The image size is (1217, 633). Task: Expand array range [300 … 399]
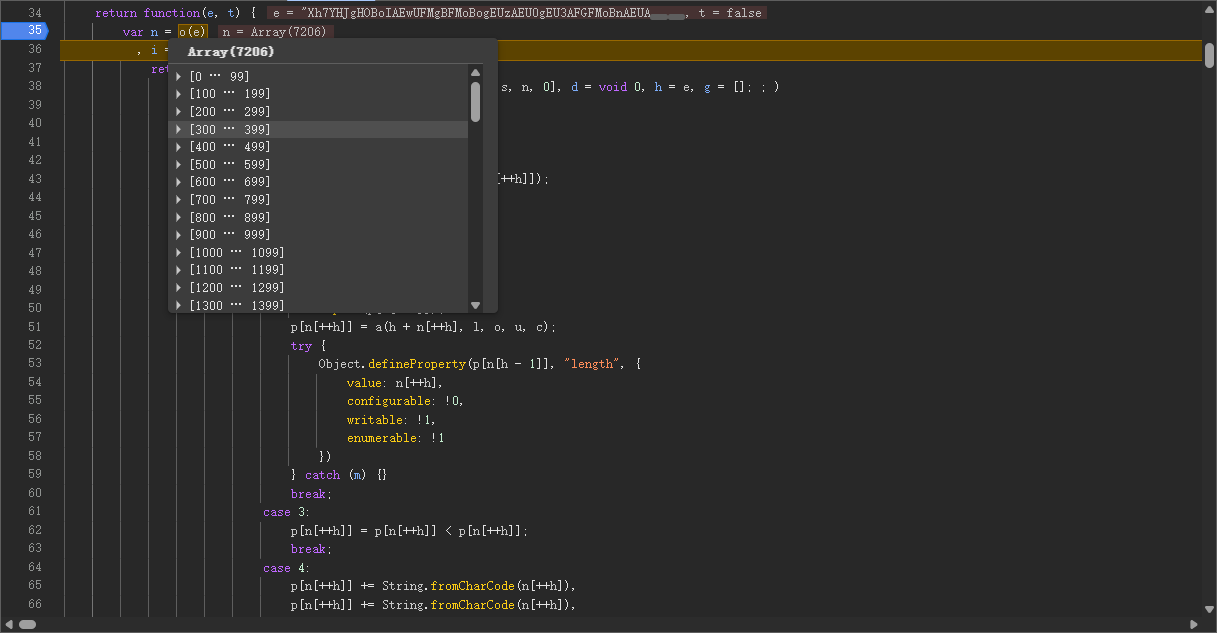pos(179,130)
